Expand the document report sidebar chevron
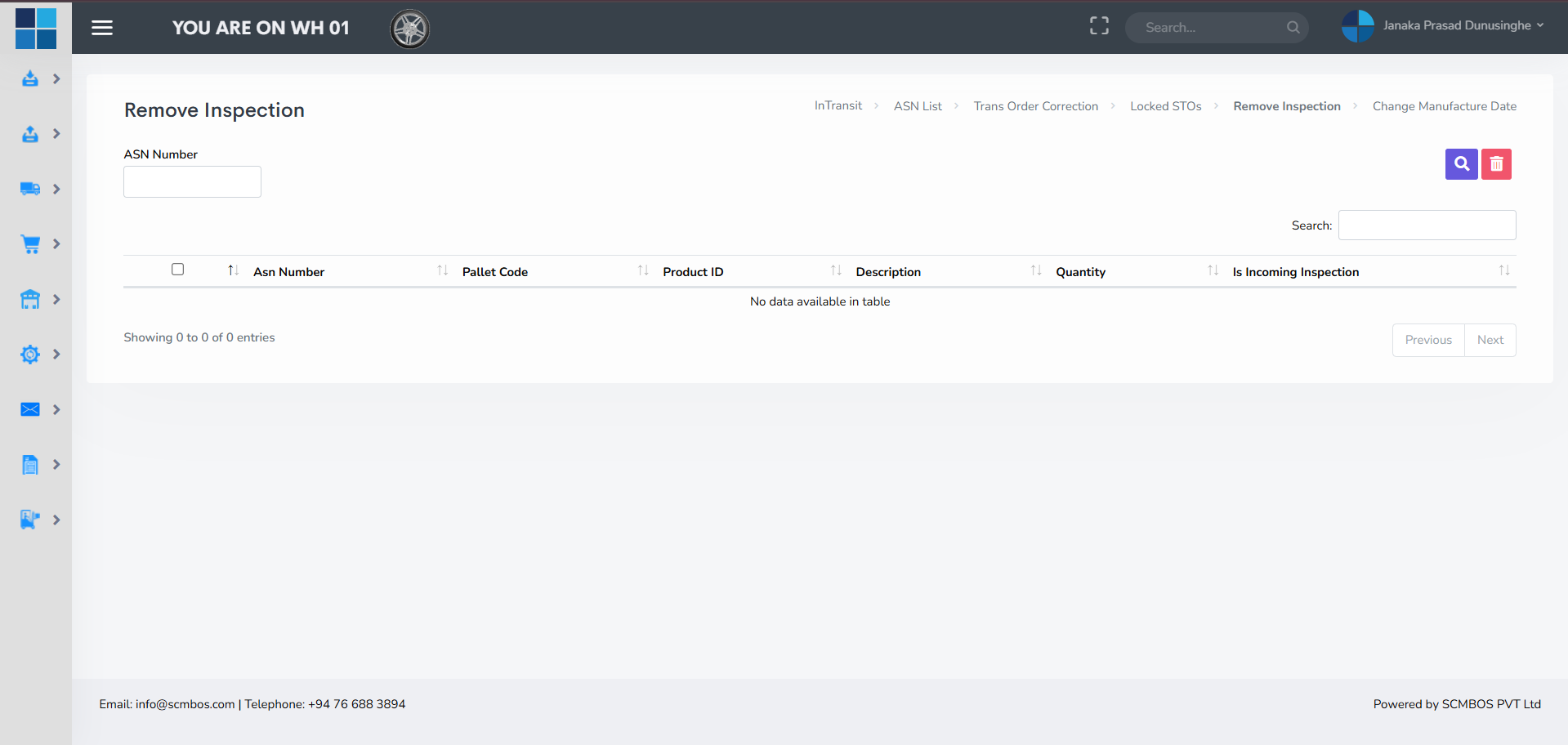1568x745 pixels. (x=56, y=465)
